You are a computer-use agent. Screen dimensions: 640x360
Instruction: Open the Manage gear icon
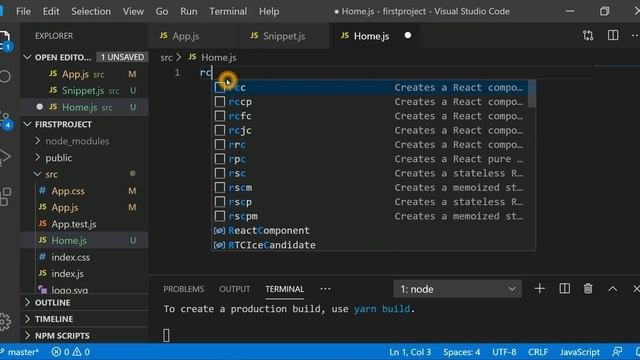pyautogui.click(x=5, y=322)
